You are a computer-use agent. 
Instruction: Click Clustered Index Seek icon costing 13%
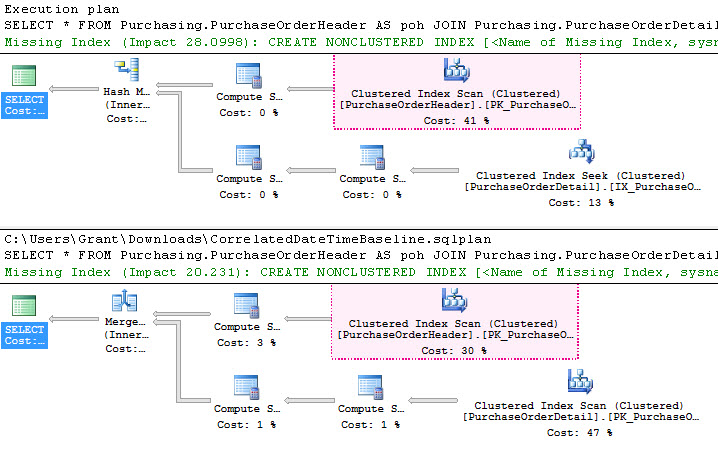coord(582,151)
